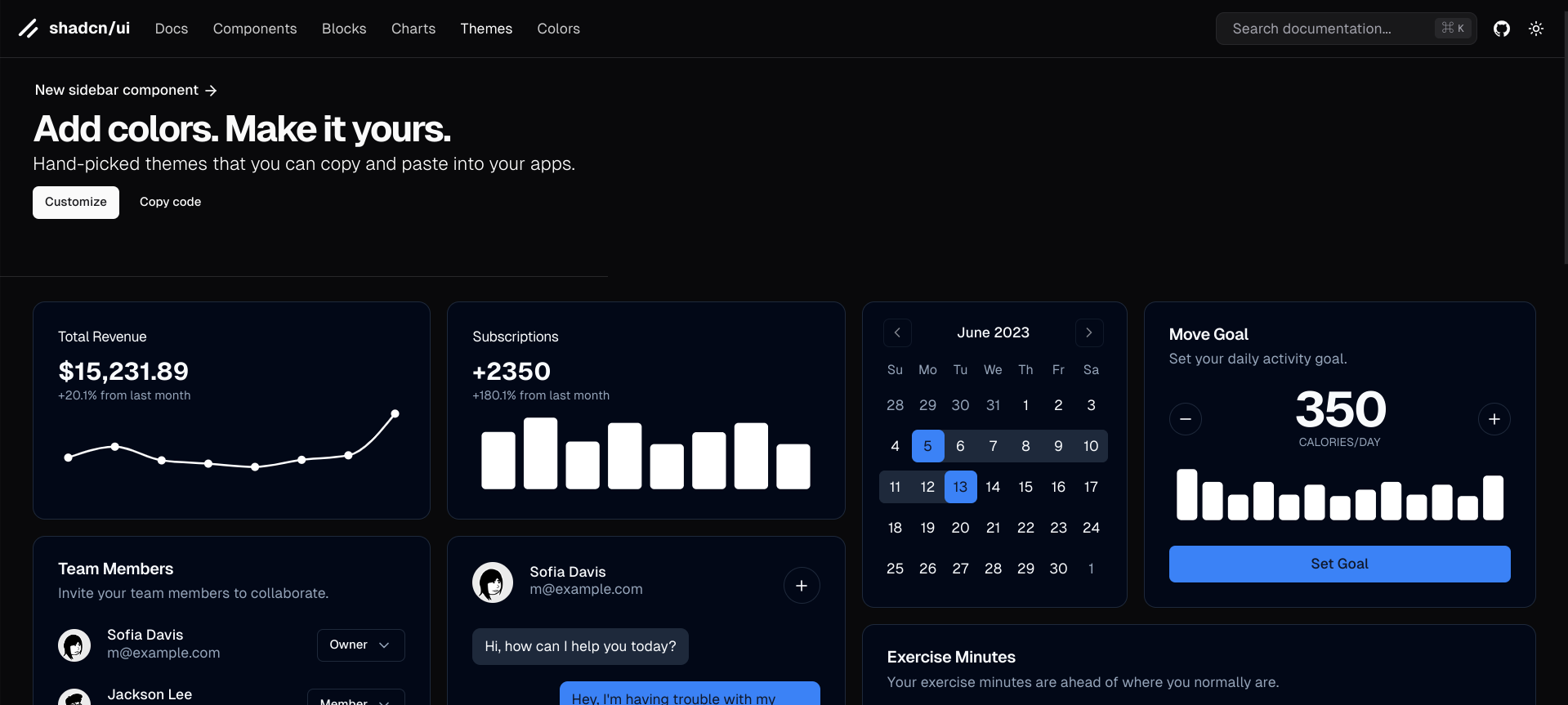The image size is (1568, 705).
Task: Go to next month in calendar
Action: (x=1089, y=332)
